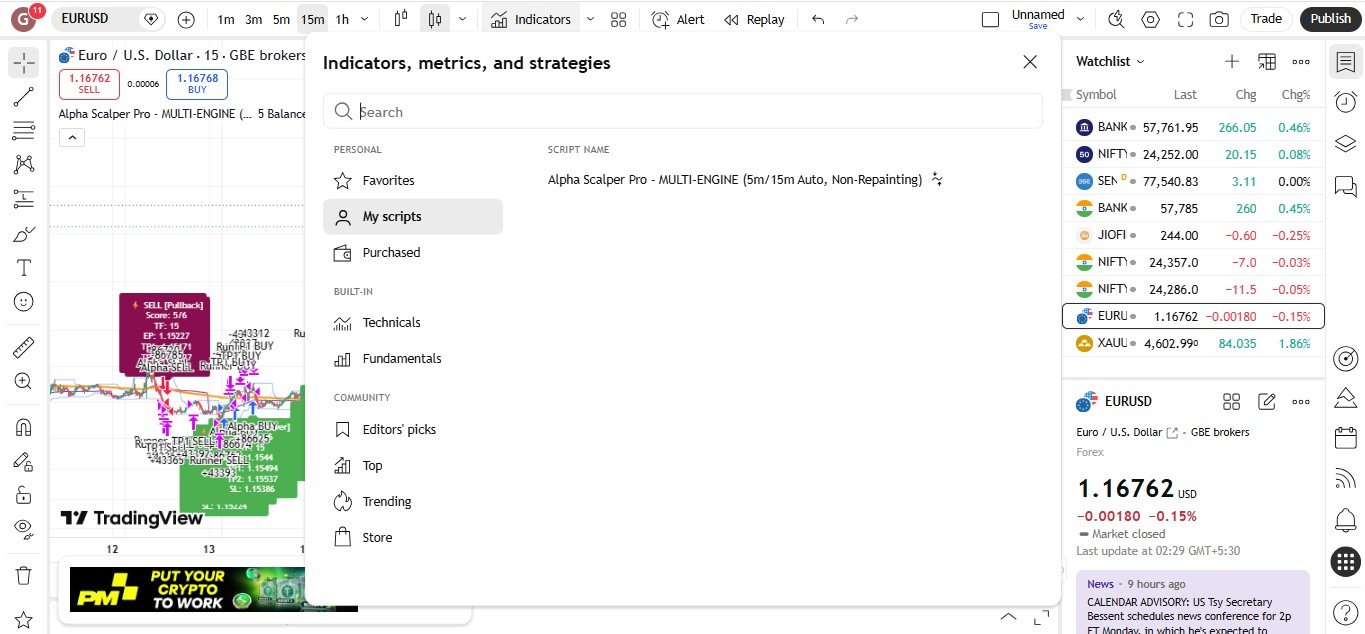This screenshot has width=1365, height=634.
Task: Select the text annotation tool
Action: coord(24,268)
